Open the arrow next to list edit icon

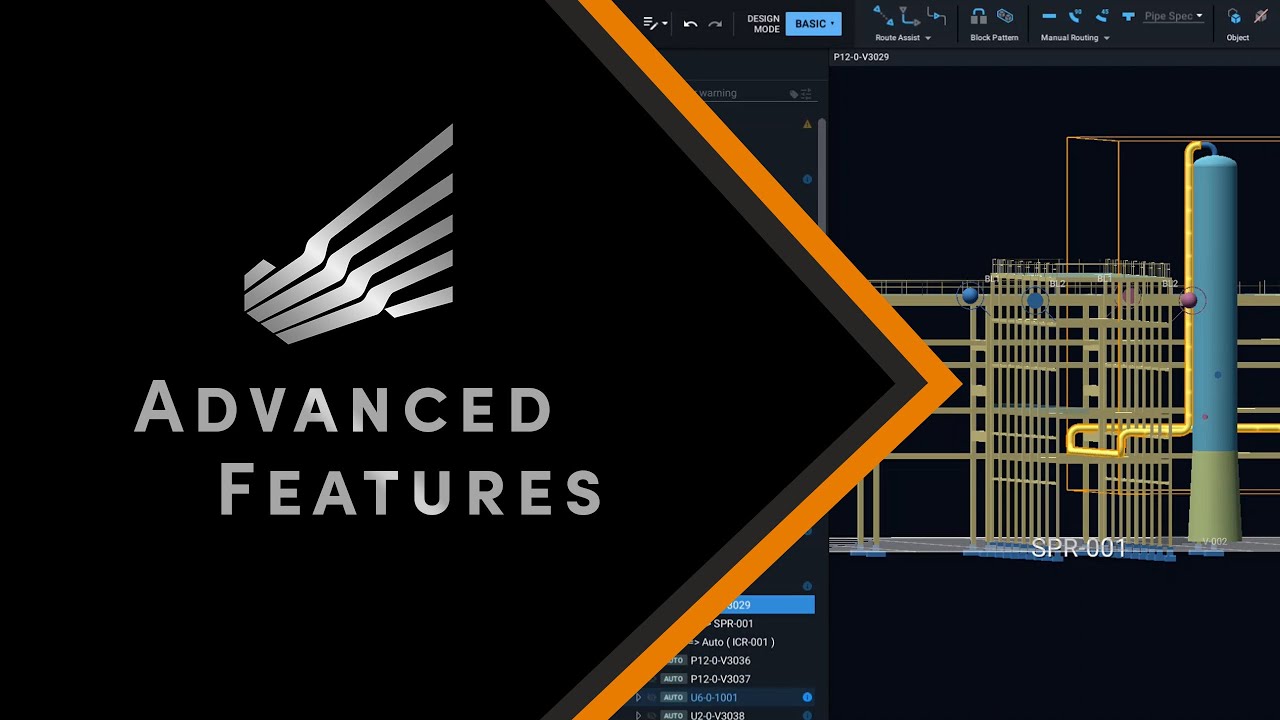[665, 24]
